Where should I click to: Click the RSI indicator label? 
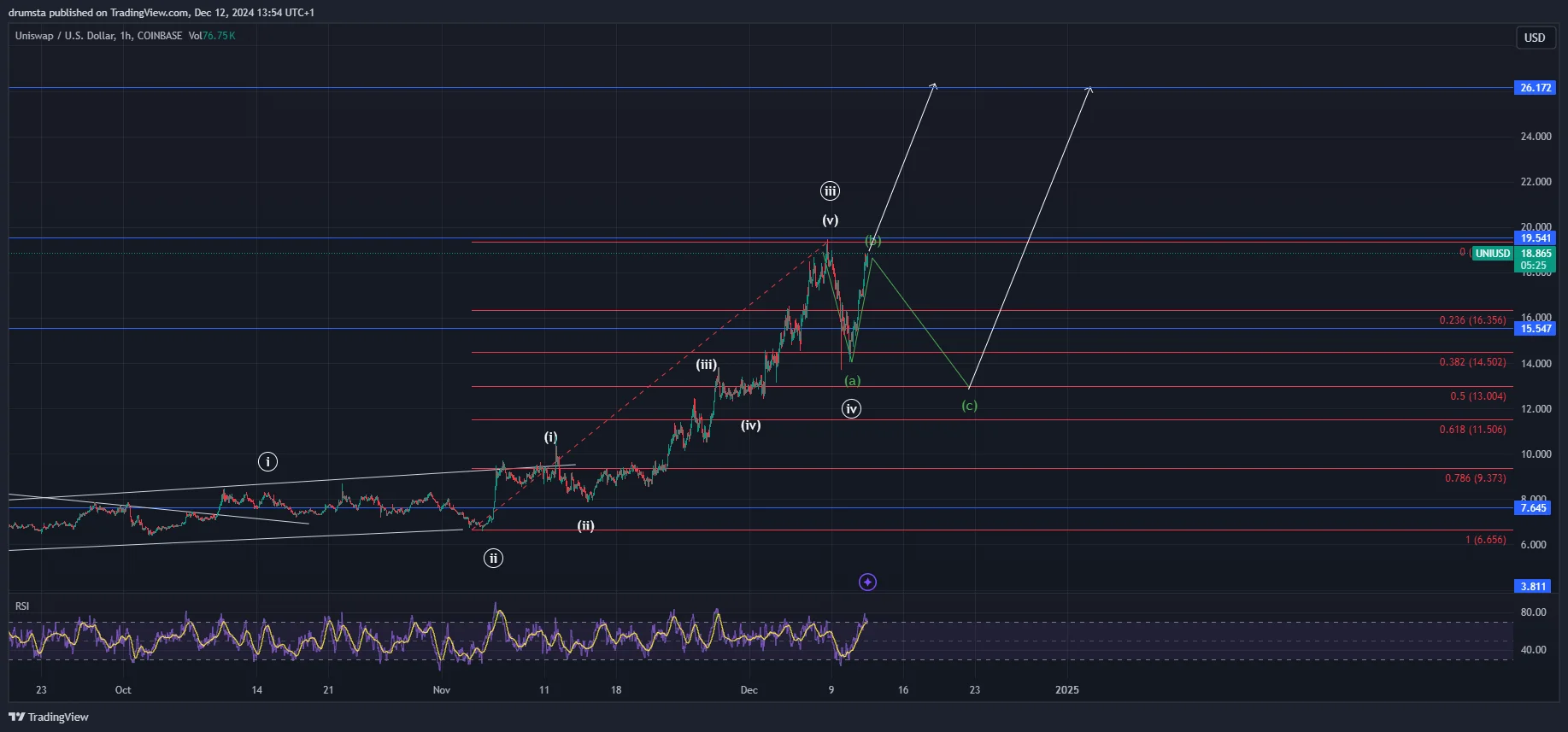coord(22,606)
